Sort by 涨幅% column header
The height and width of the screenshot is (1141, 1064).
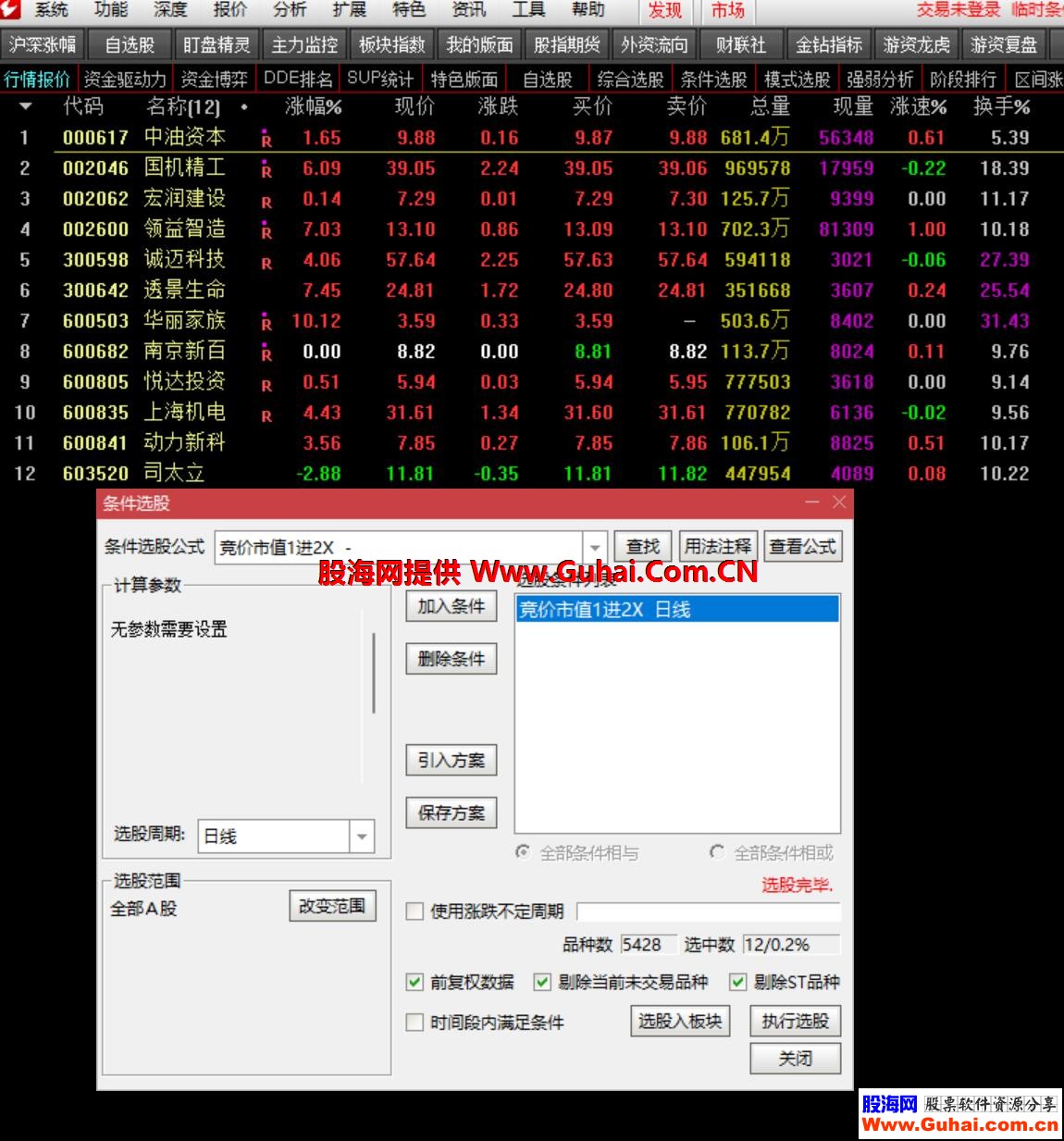[314, 107]
